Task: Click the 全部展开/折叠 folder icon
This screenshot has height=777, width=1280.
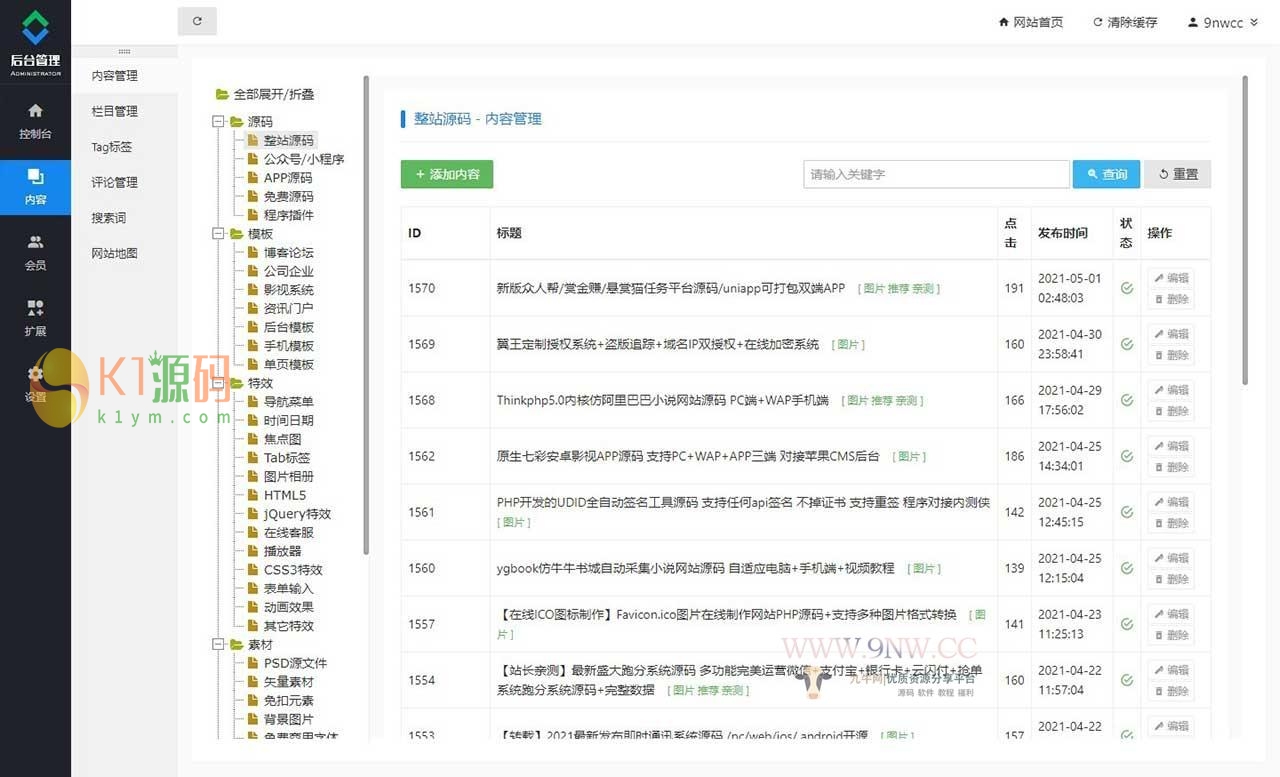Action: point(222,94)
